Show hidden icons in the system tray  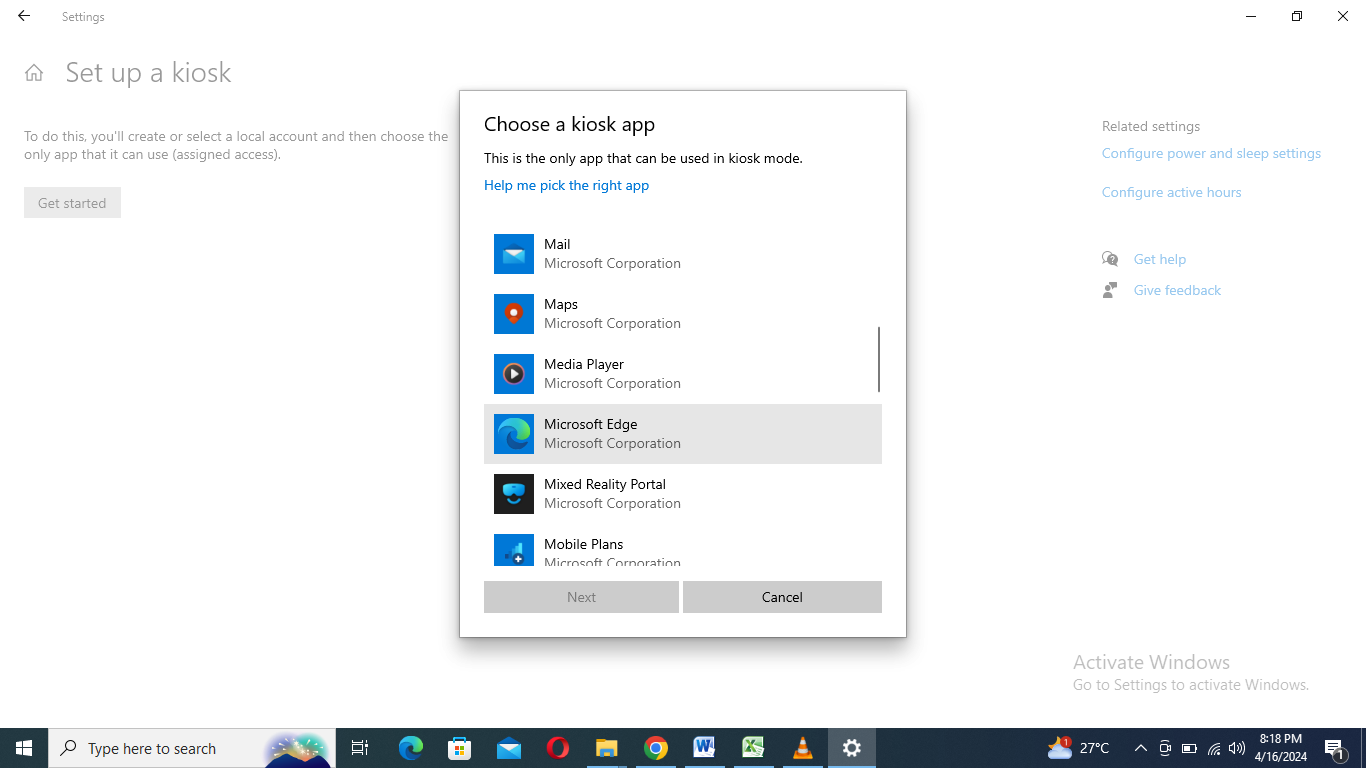tap(1140, 747)
